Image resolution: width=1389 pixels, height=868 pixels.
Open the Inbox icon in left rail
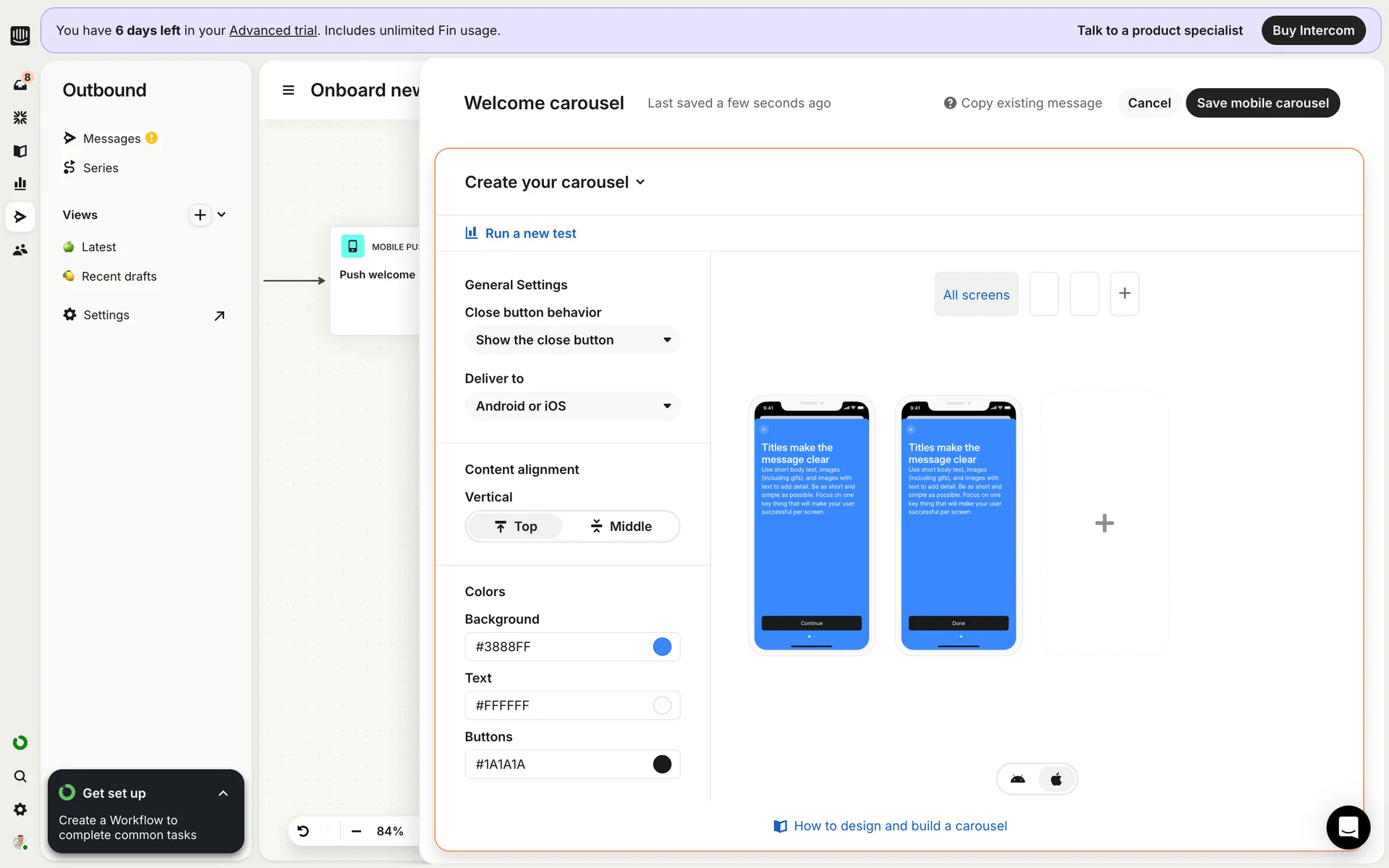[20, 84]
